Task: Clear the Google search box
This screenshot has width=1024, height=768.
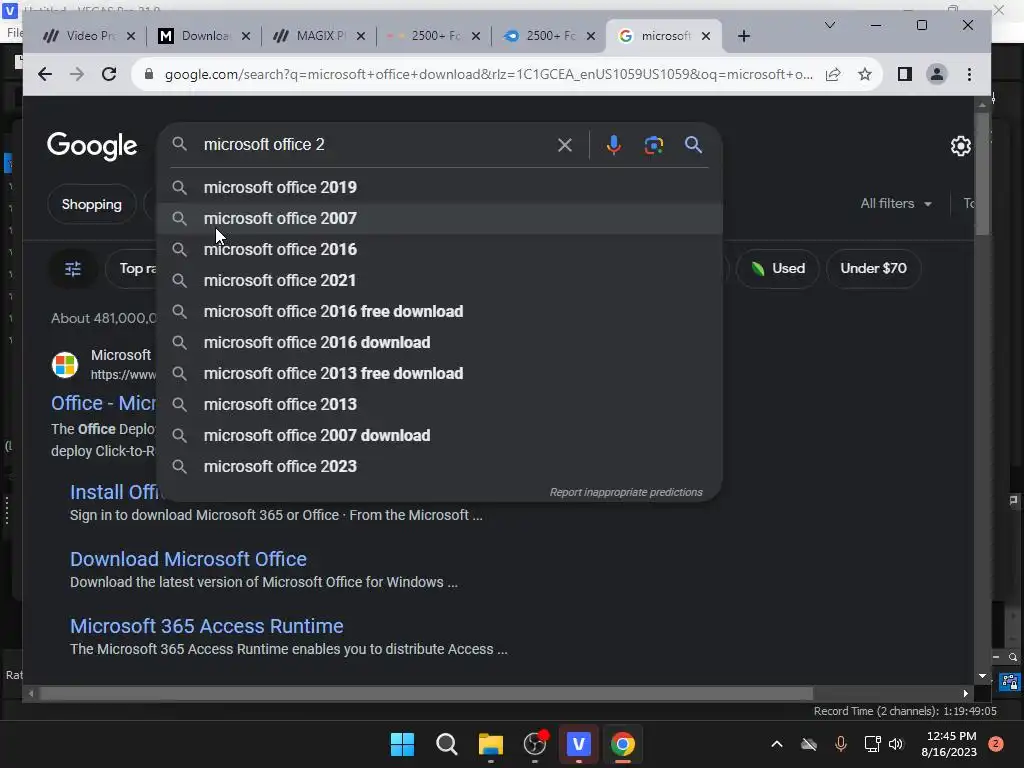Action: click(565, 145)
